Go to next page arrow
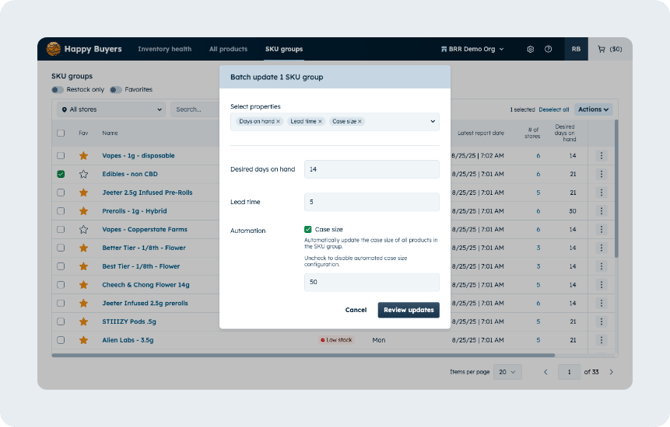 point(611,372)
